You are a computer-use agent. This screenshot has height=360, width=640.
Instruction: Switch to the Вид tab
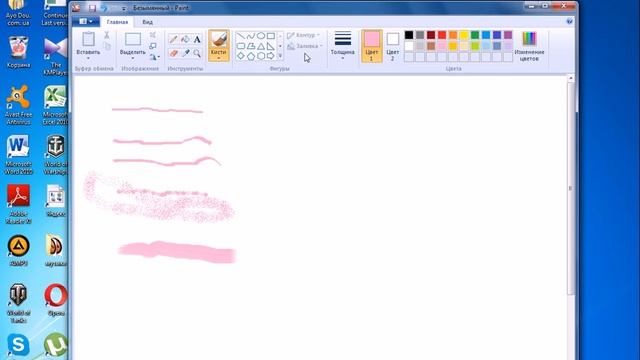pyautogui.click(x=147, y=22)
